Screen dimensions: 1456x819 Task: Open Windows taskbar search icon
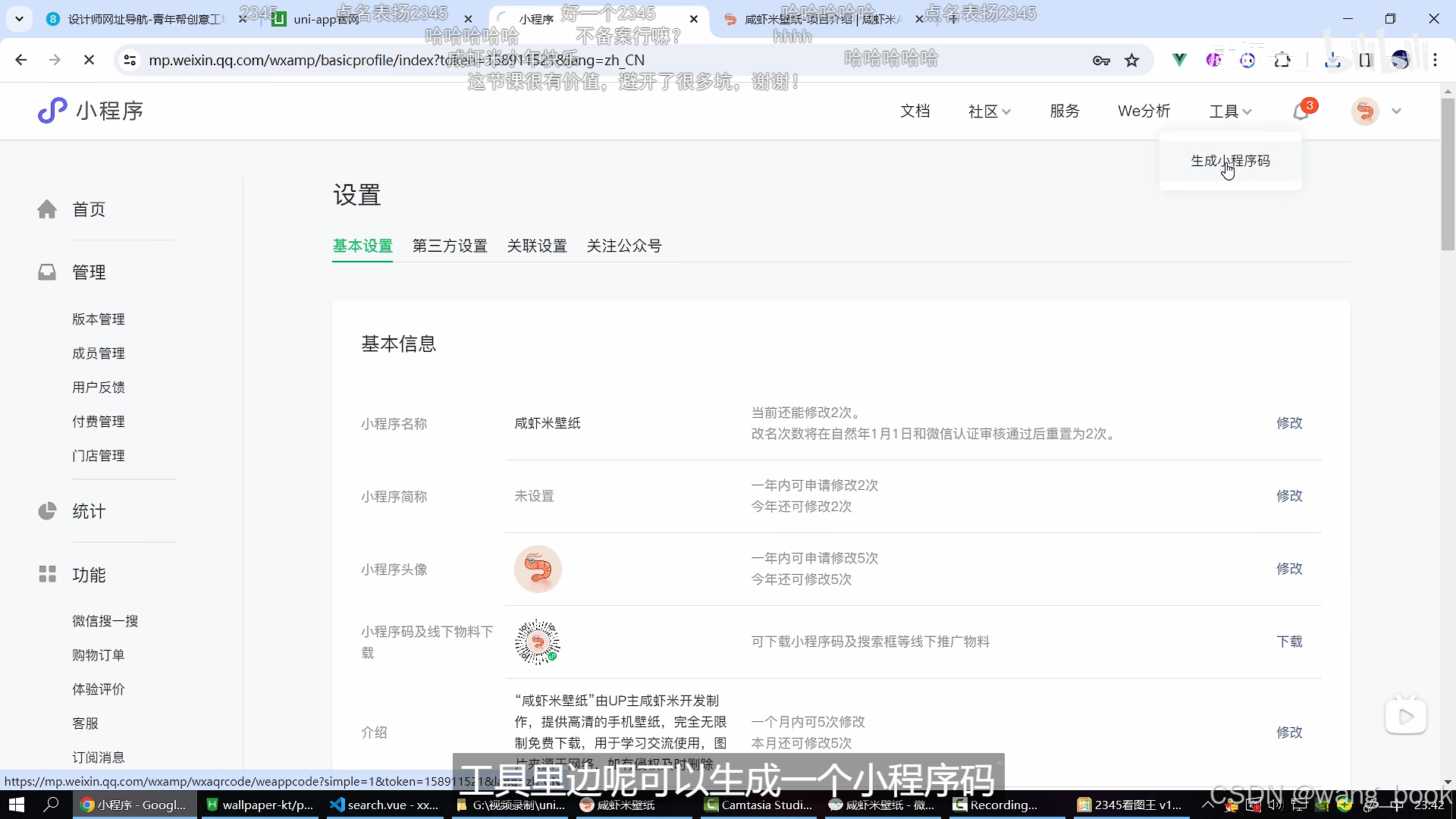(x=52, y=805)
